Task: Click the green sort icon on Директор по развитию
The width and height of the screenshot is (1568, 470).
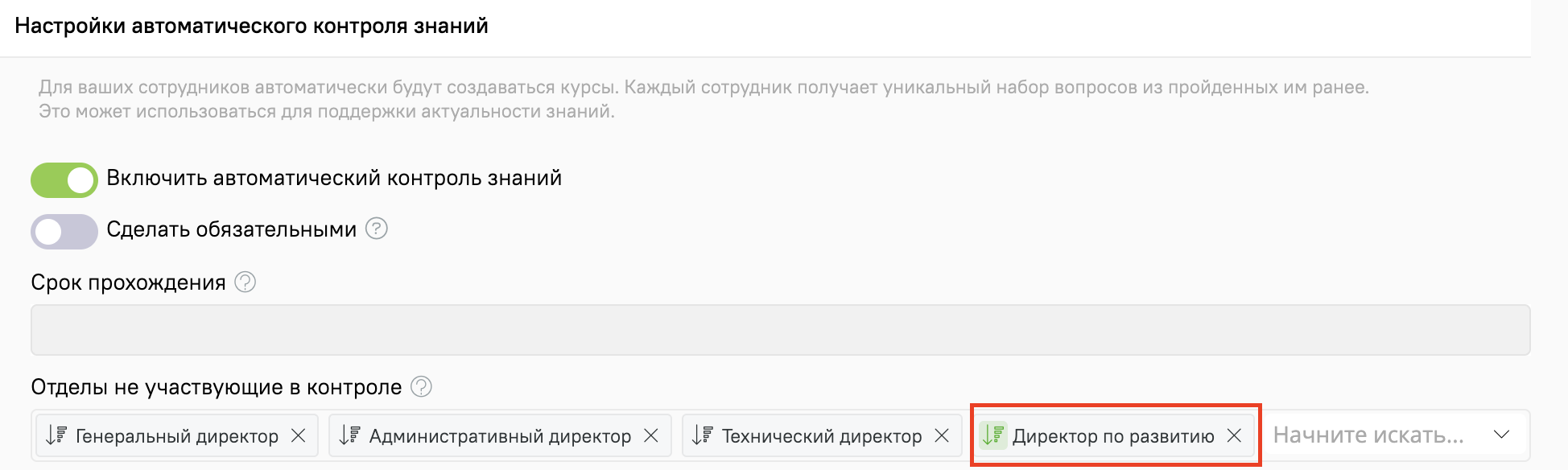Action: pos(992,435)
